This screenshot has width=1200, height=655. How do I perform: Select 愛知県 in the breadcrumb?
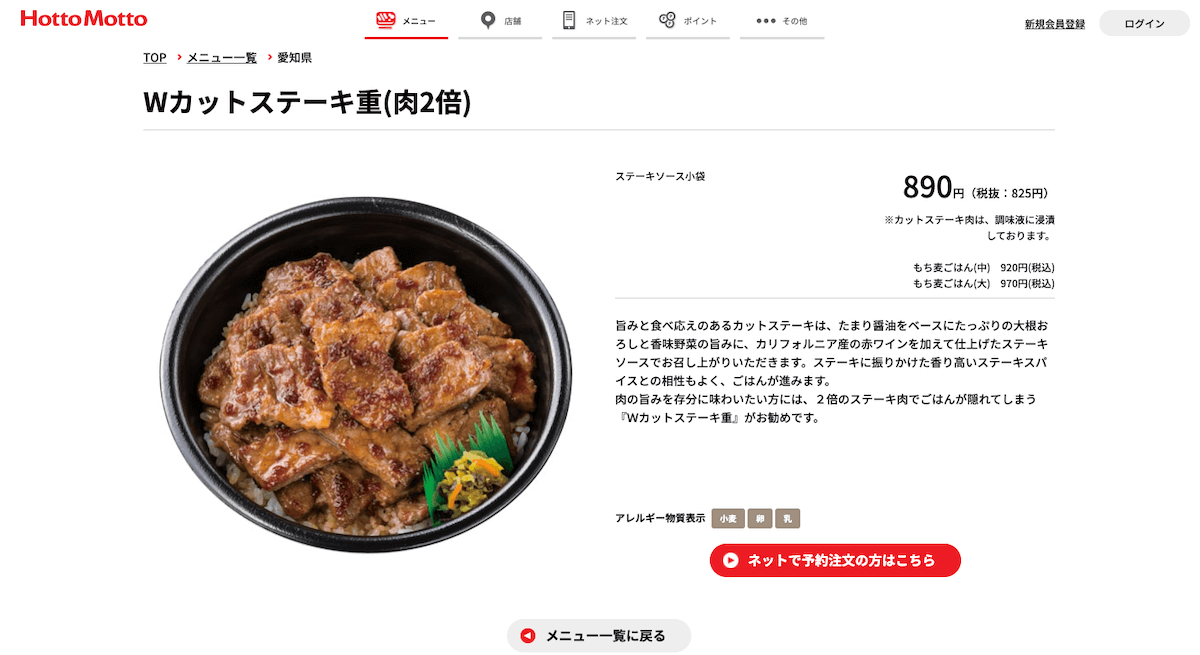(295, 58)
